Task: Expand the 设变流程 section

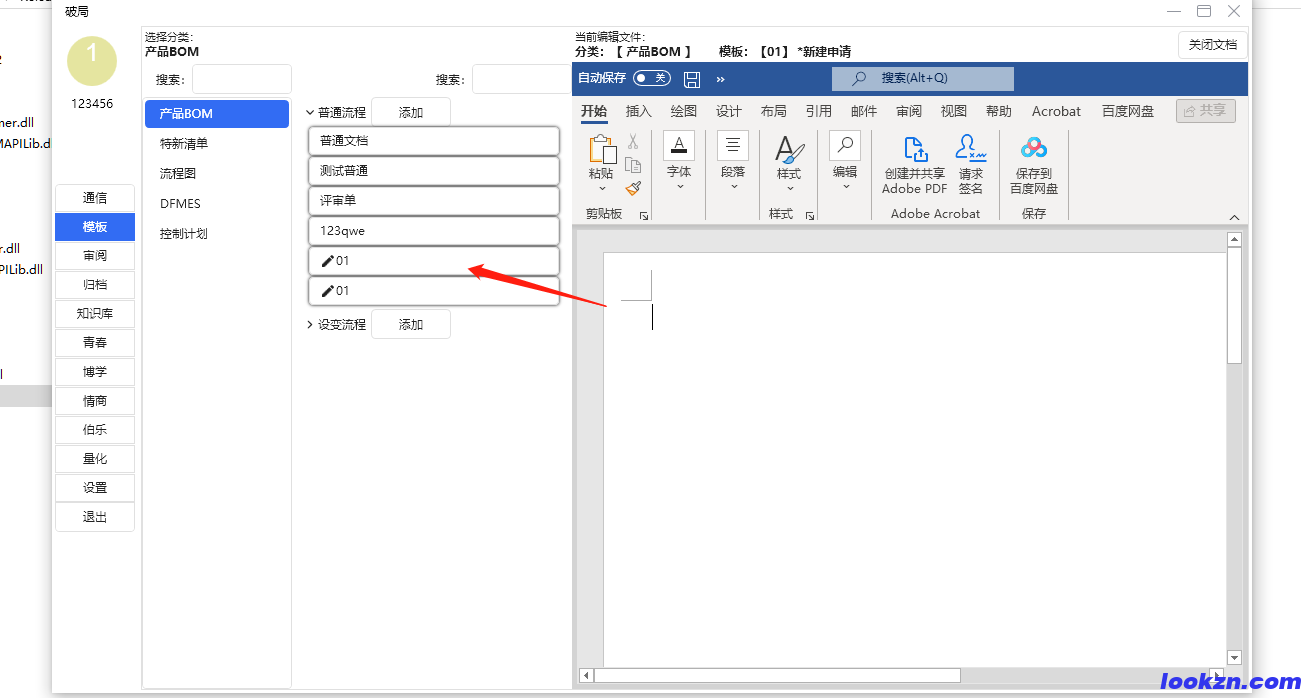Action: click(310, 325)
